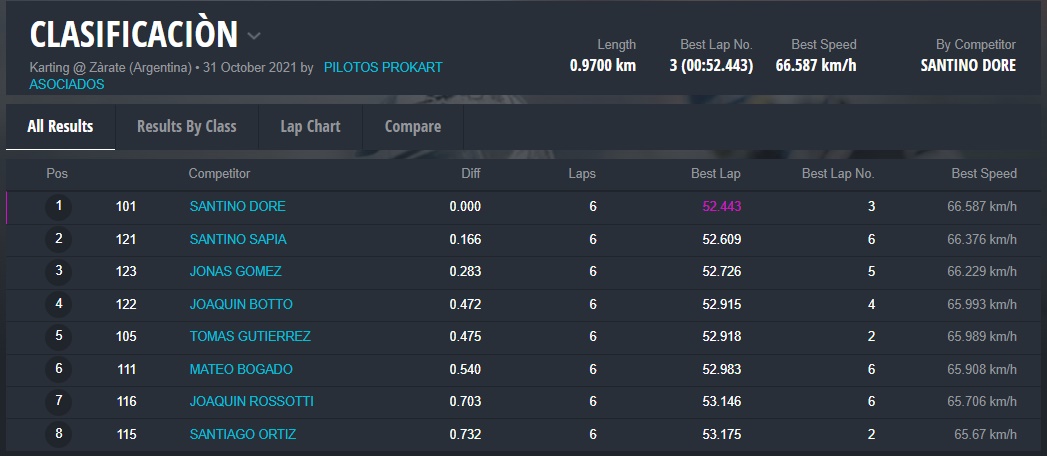Image resolution: width=1047 pixels, height=456 pixels.
Task: Click the position 1 circle badge
Action: tap(59, 207)
